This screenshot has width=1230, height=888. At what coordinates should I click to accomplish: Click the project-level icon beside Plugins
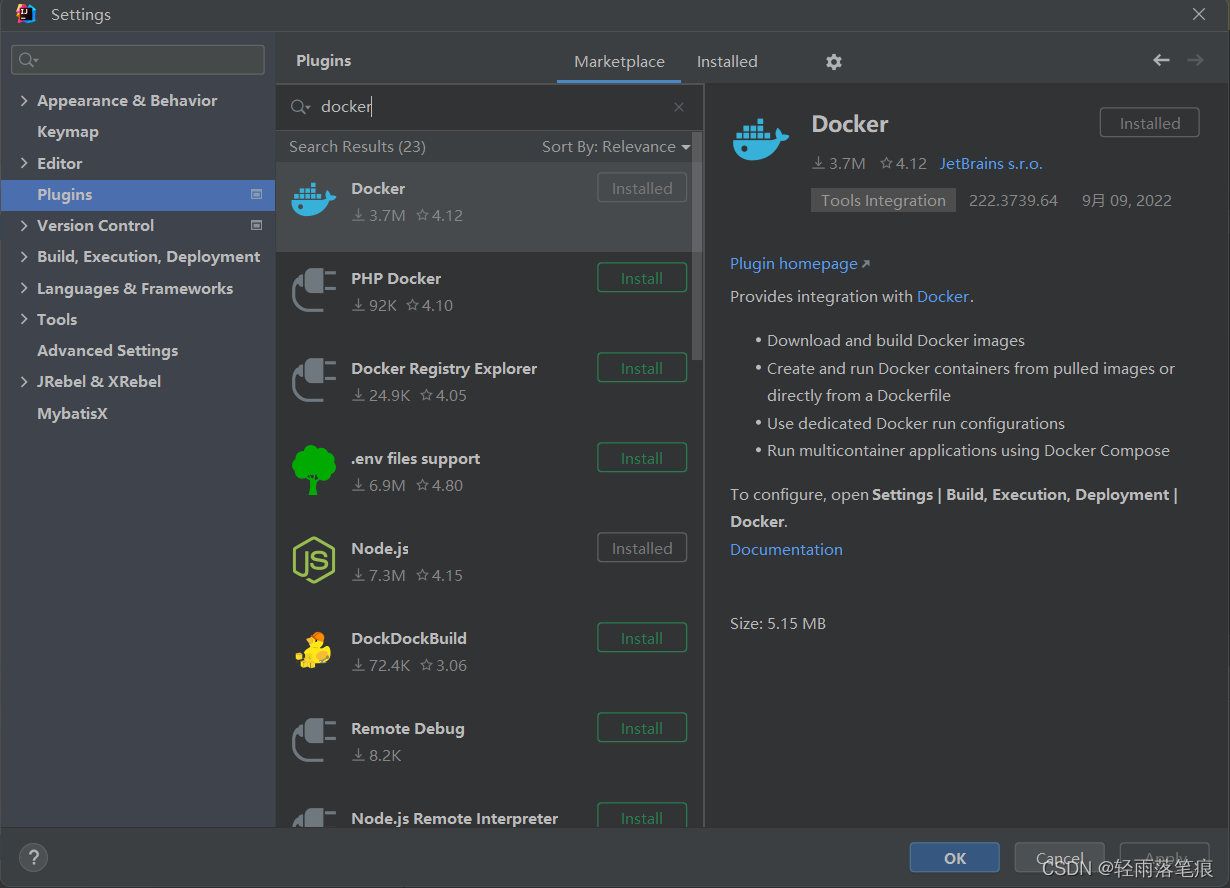coord(256,194)
